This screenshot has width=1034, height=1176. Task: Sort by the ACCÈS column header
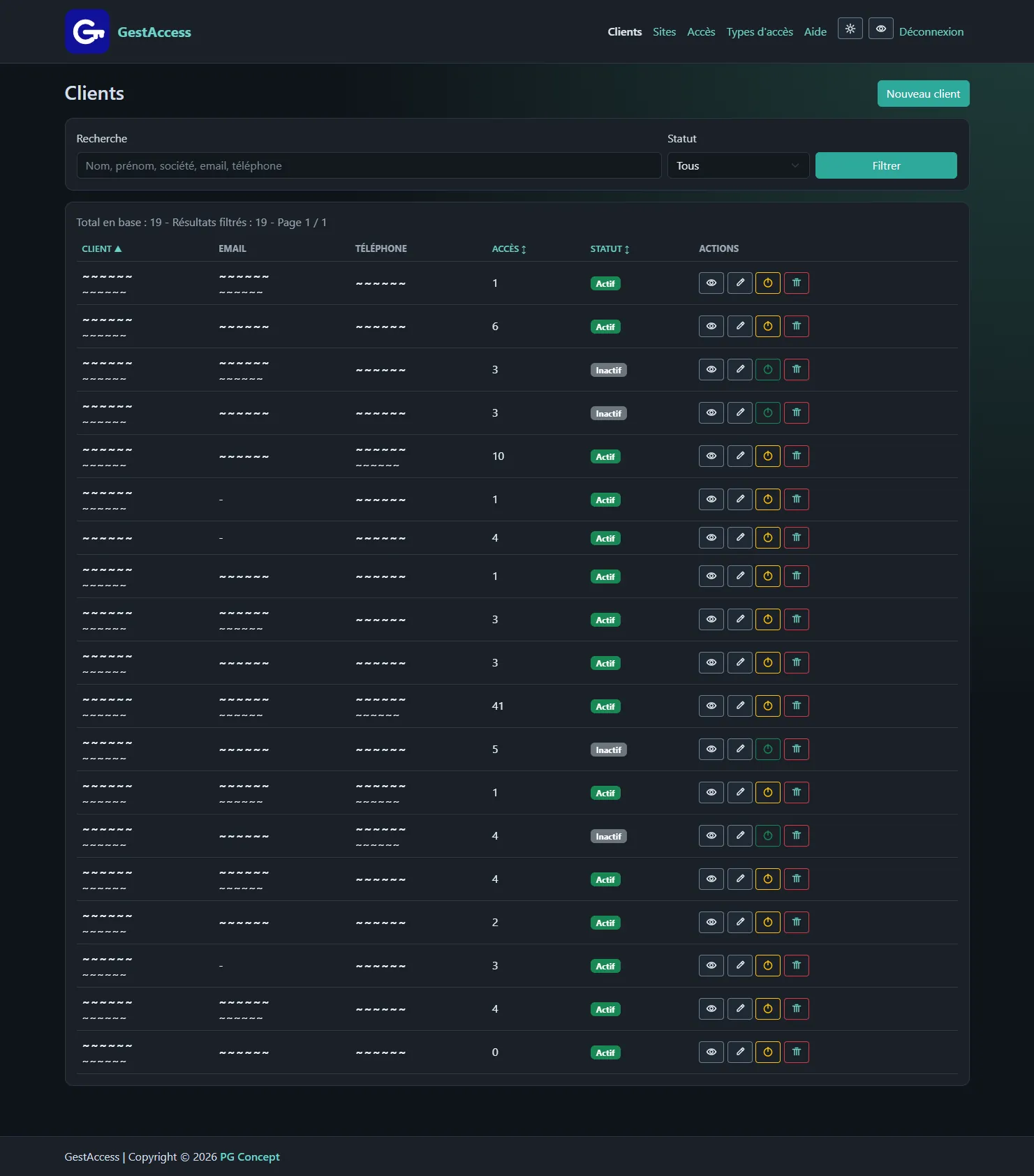tap(509, 248)
